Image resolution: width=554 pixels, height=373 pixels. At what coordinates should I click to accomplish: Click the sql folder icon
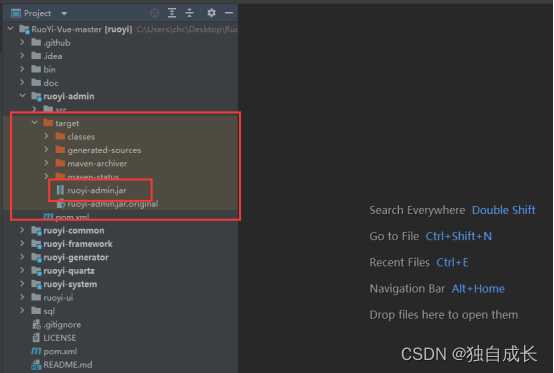click(x=36, y=311)
